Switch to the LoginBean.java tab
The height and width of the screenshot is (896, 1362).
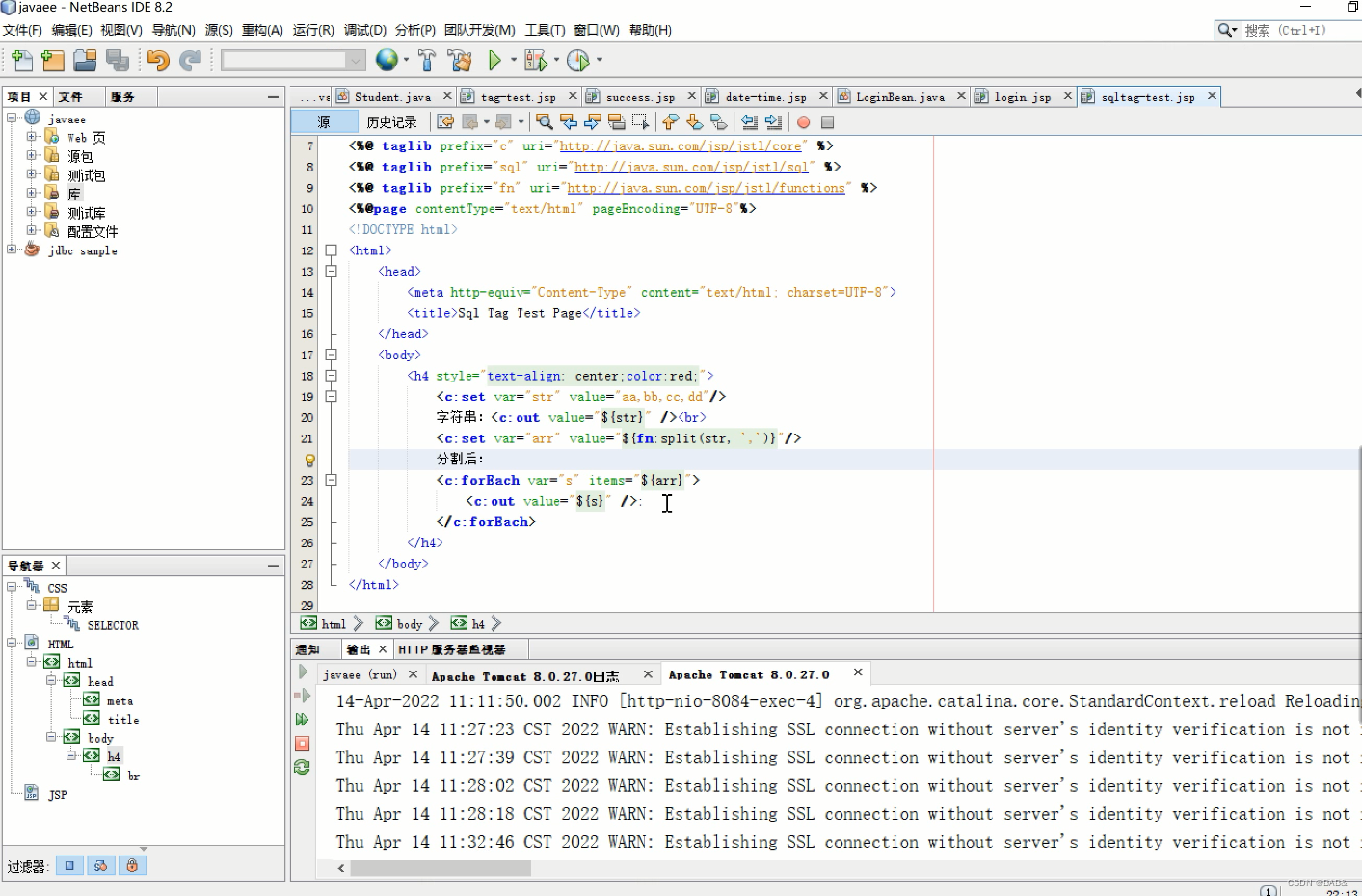[x=900, y=97]
